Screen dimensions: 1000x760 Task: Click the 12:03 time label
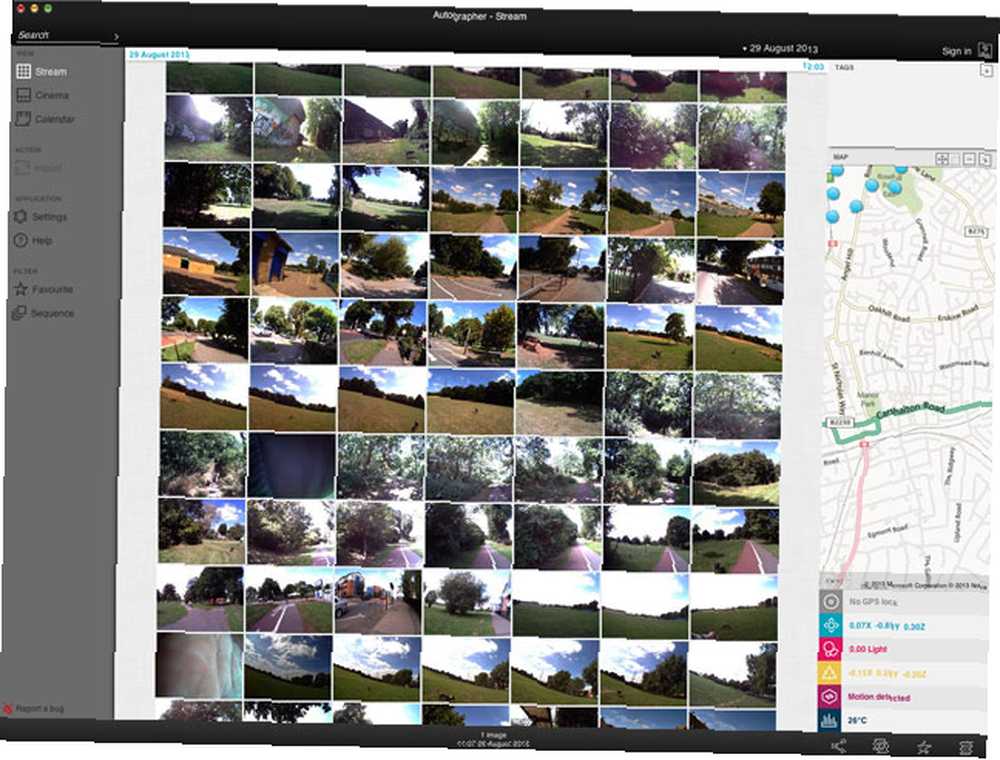pyautogui.click(x=813, y=66)
